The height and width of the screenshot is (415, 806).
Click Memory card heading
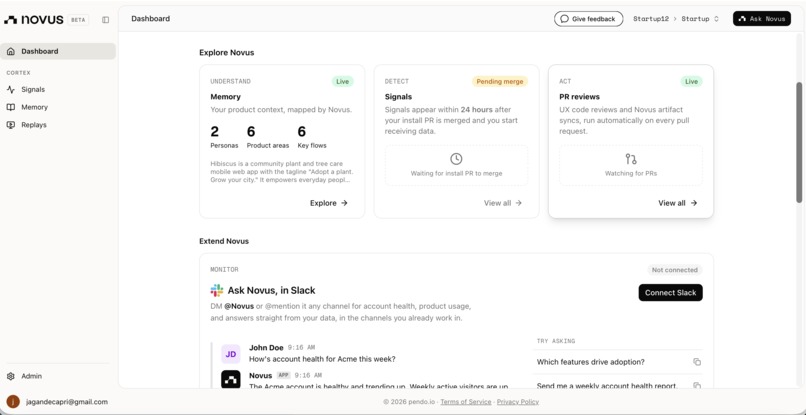[x=225, y=97]
